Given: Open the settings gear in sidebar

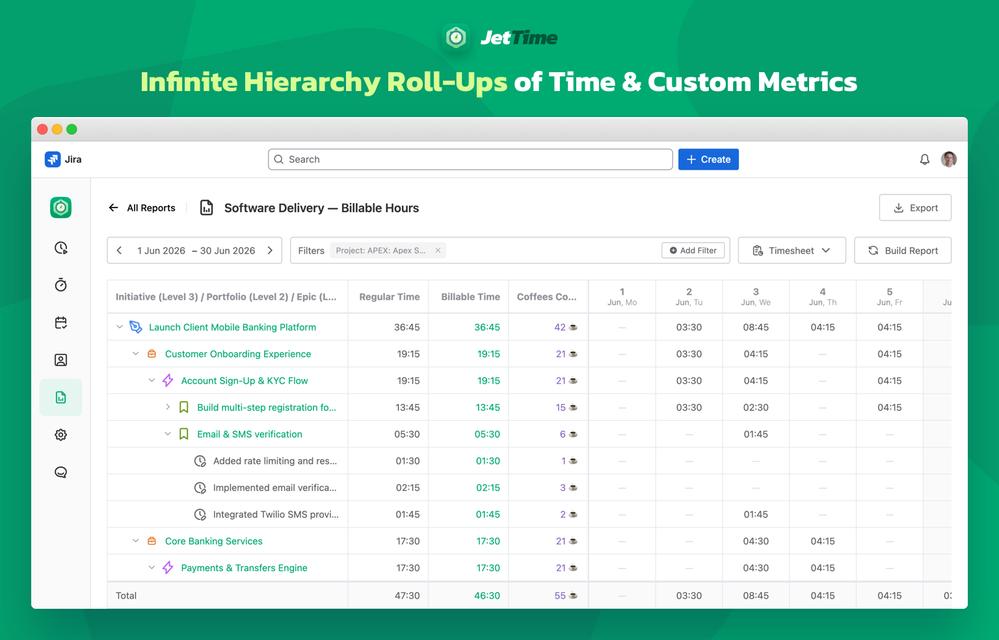Looking at the screenshot, I should tap(61, 435).
